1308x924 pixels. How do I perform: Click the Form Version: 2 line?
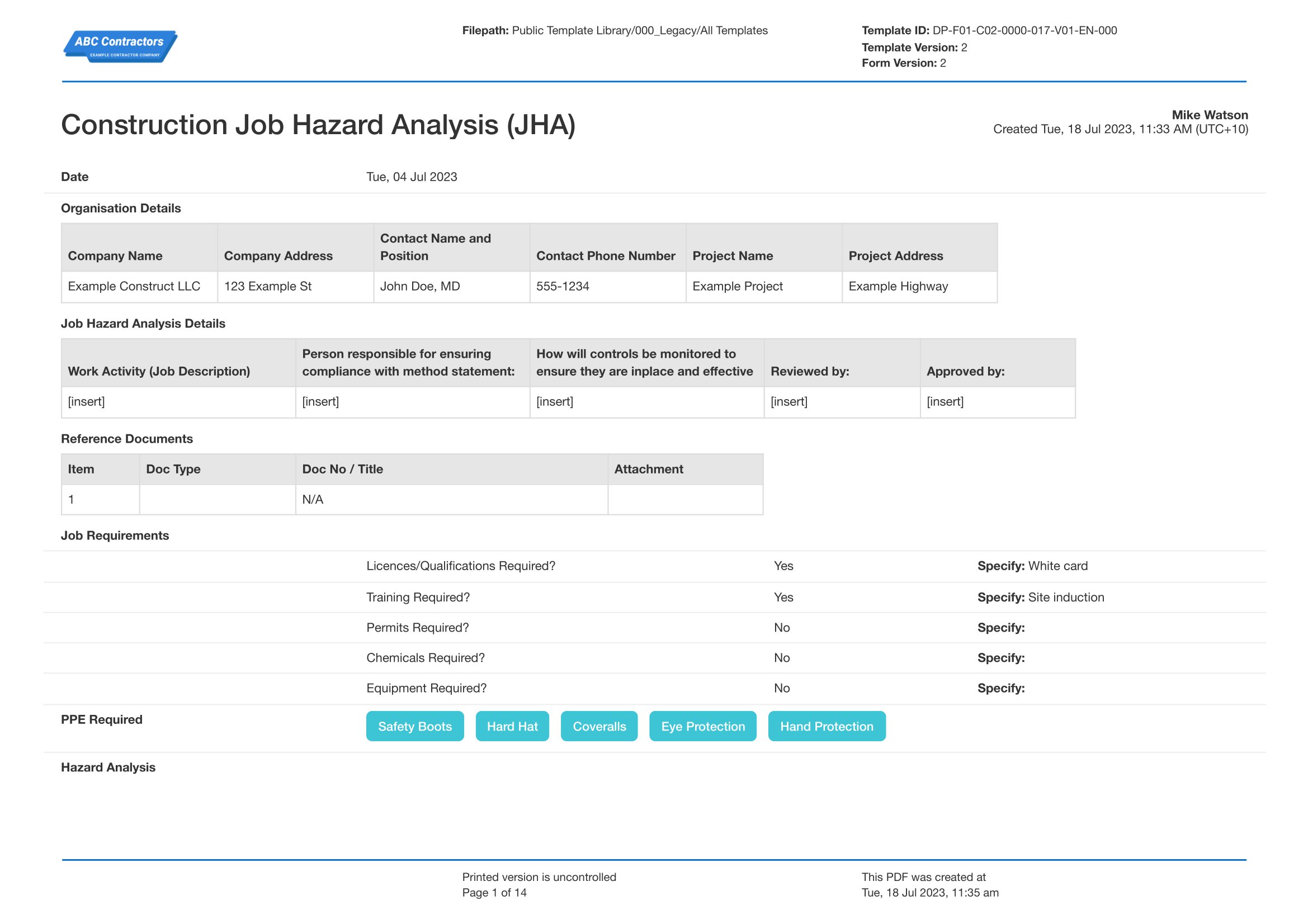click(x=904, y=63)
